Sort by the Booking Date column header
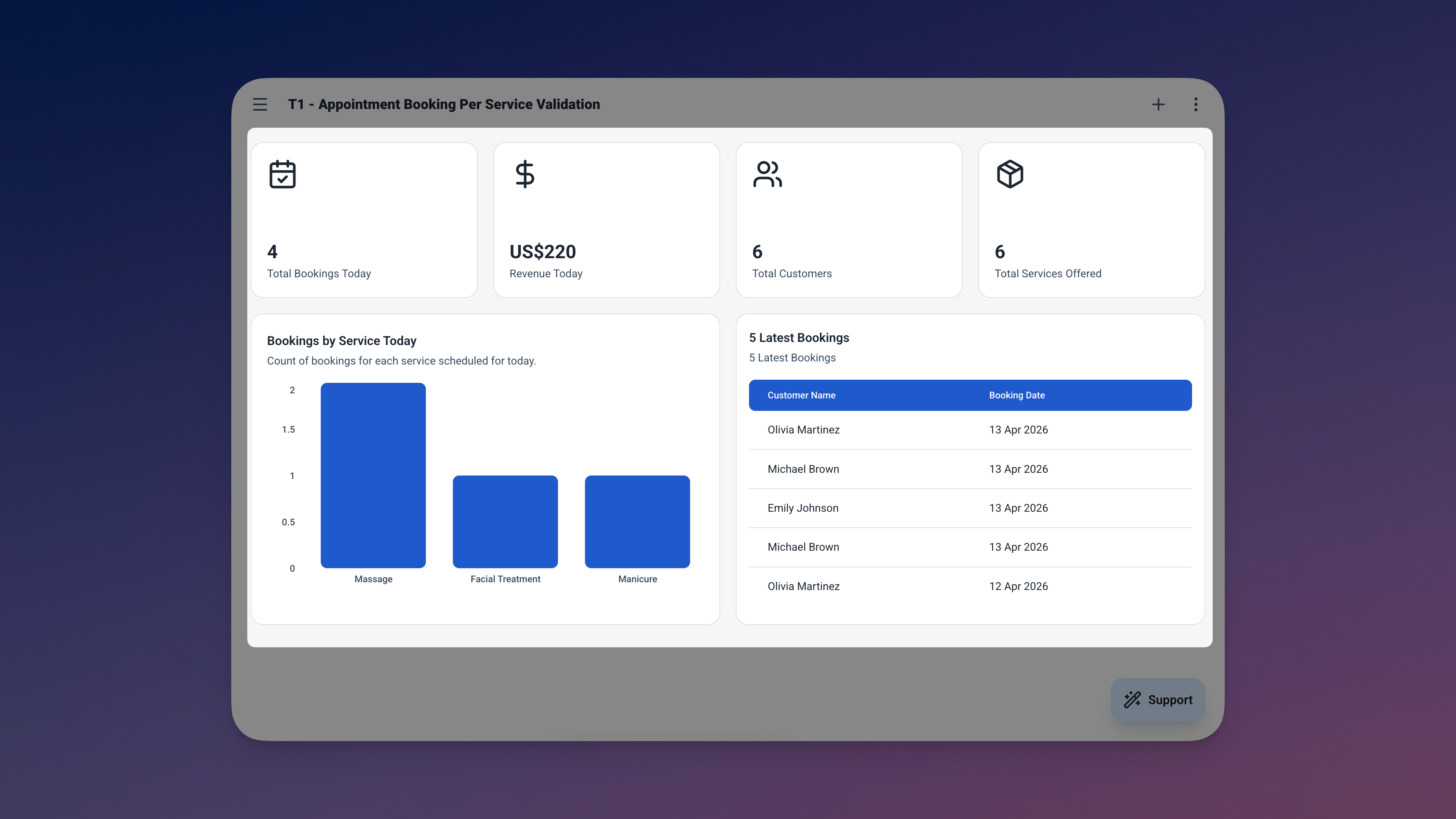 (1016, 395)
